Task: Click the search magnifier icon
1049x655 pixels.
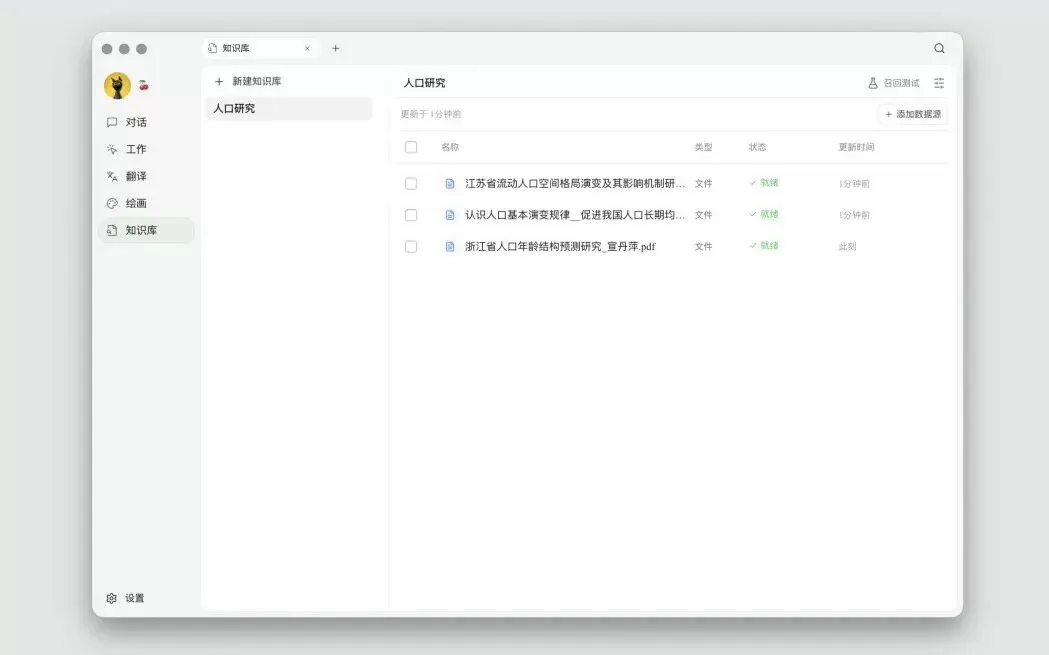Action: point(939,48)
